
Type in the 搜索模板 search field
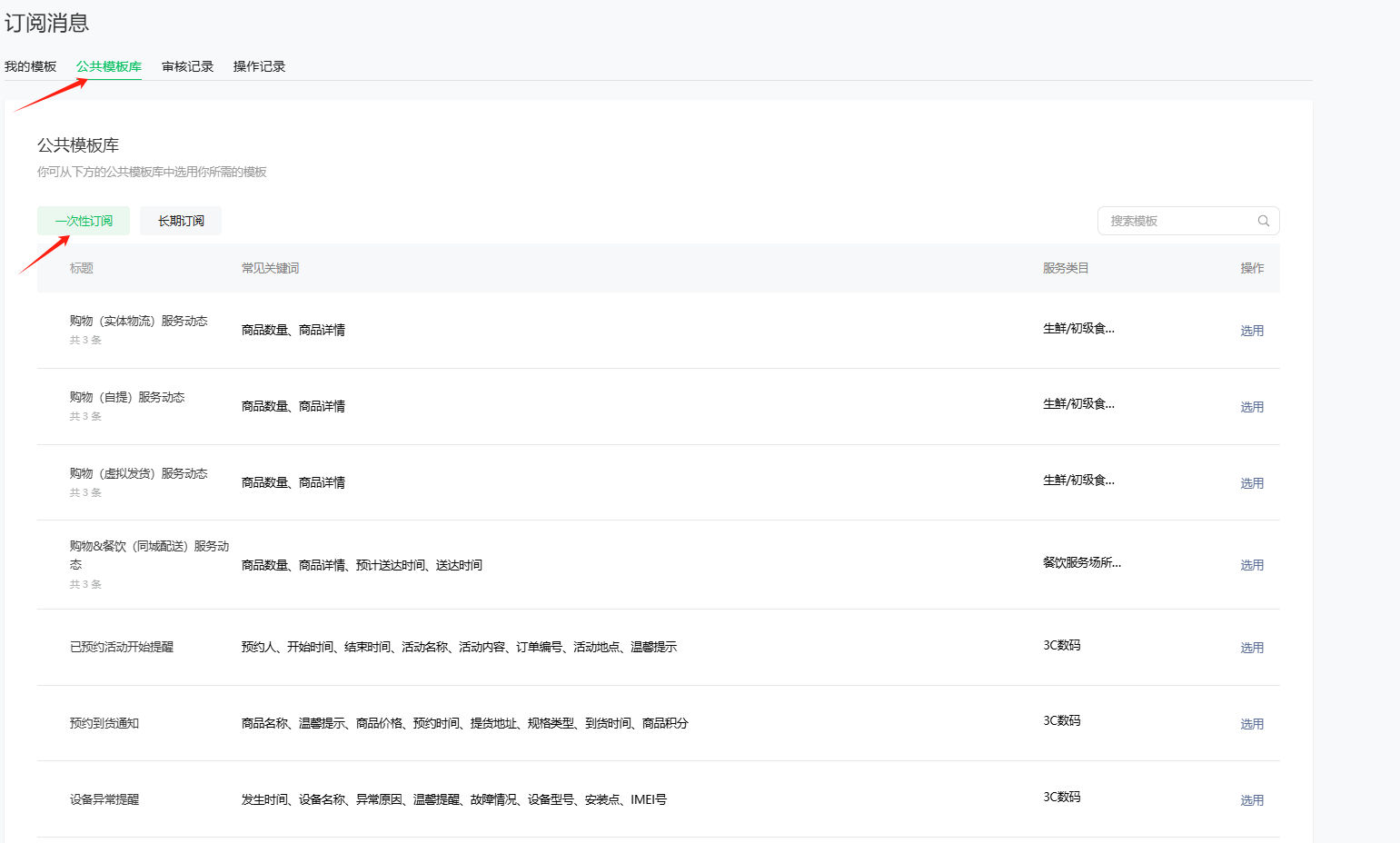(x=1177, y=221)
